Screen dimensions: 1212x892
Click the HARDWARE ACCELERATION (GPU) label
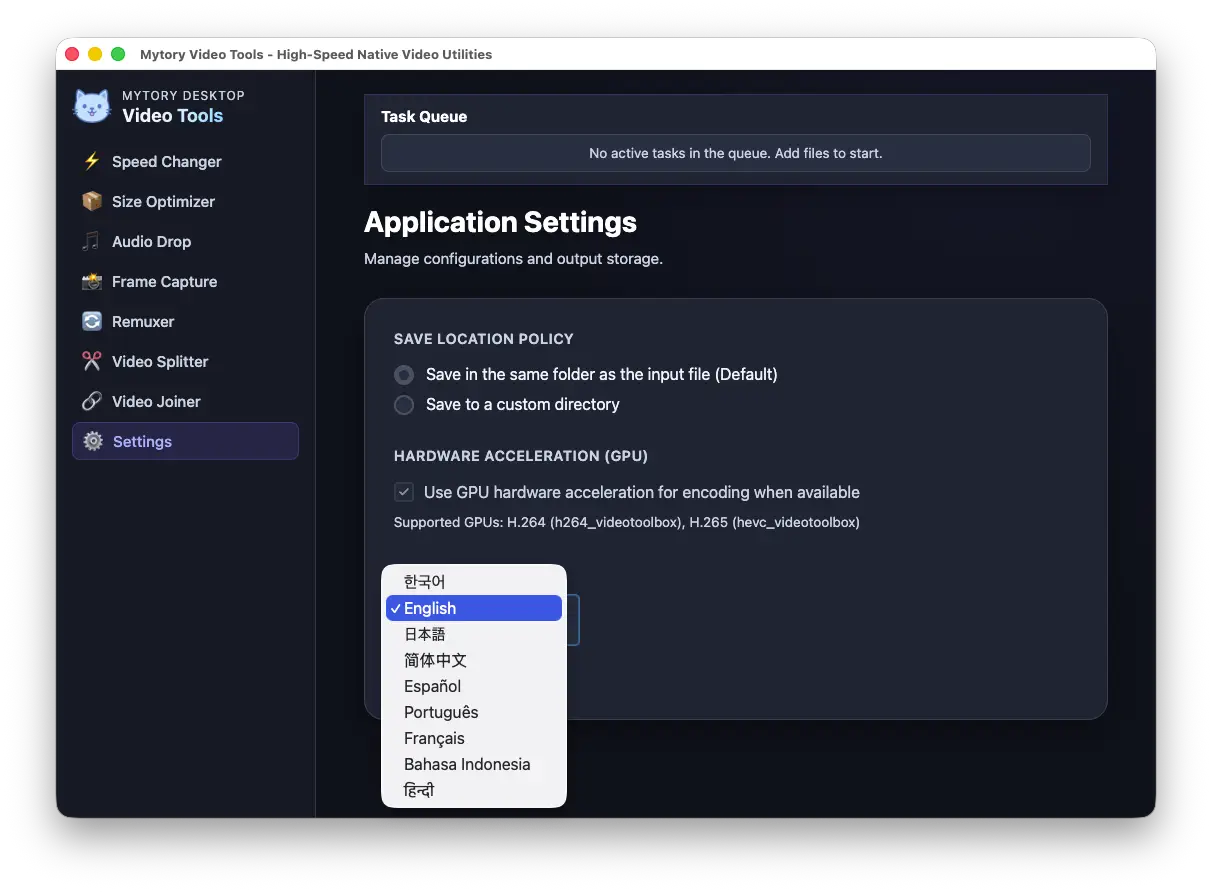[x=521, y=456]
